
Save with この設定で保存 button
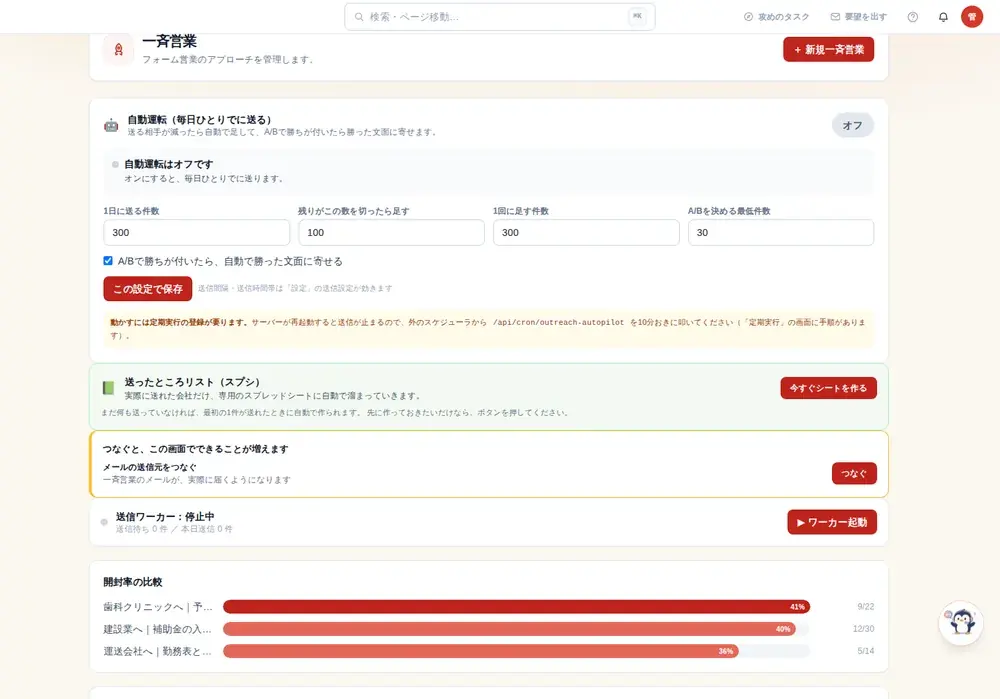pos(147,288)
